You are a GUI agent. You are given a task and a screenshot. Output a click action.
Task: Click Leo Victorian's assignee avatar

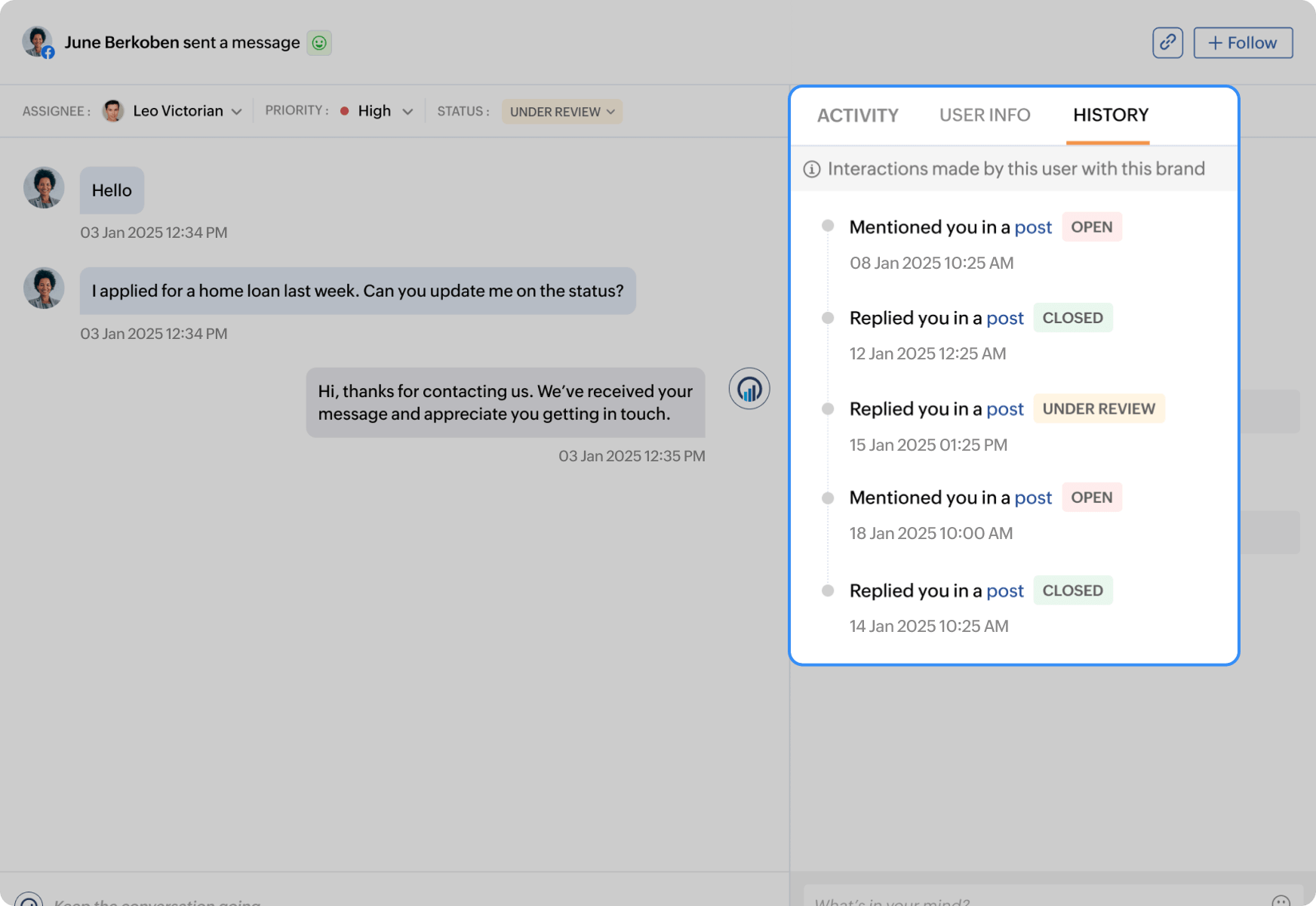pos(113,110)
